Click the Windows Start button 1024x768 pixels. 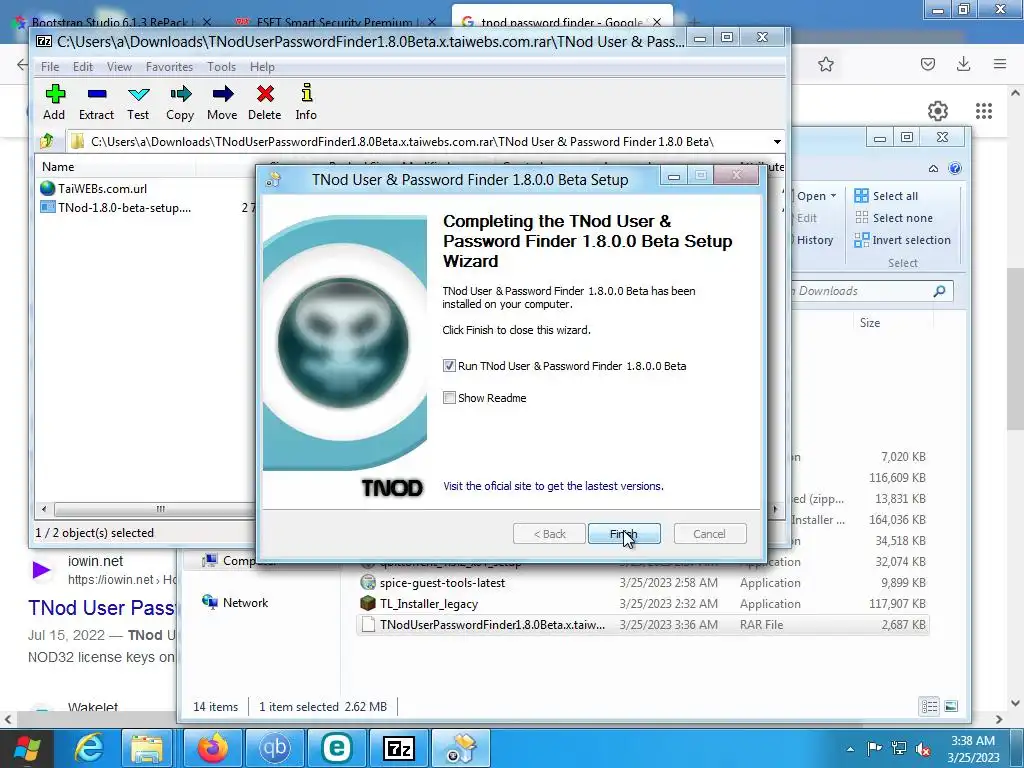click(26, 748)
